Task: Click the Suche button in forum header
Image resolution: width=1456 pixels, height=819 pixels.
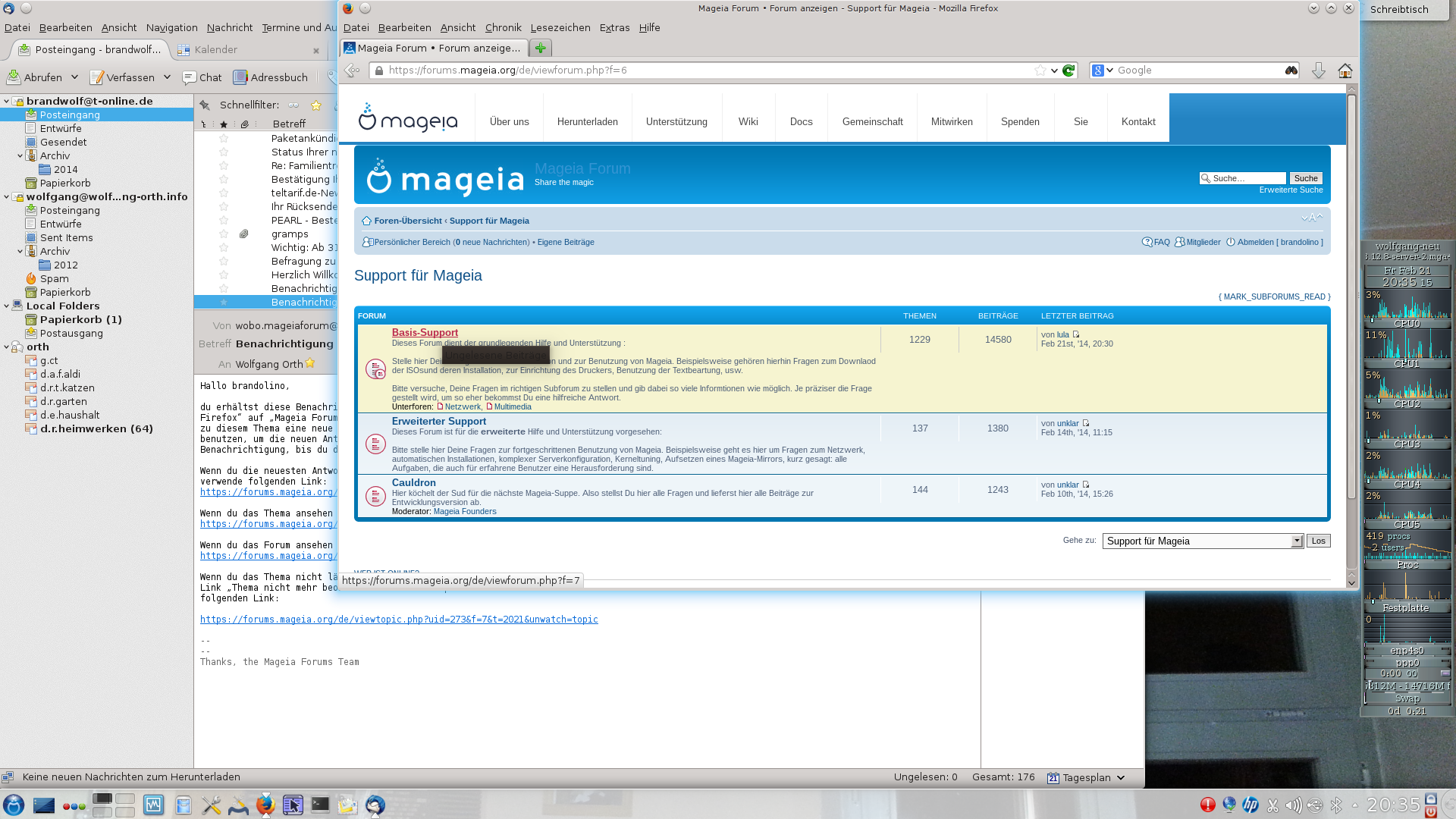Action: [1306, 178]
